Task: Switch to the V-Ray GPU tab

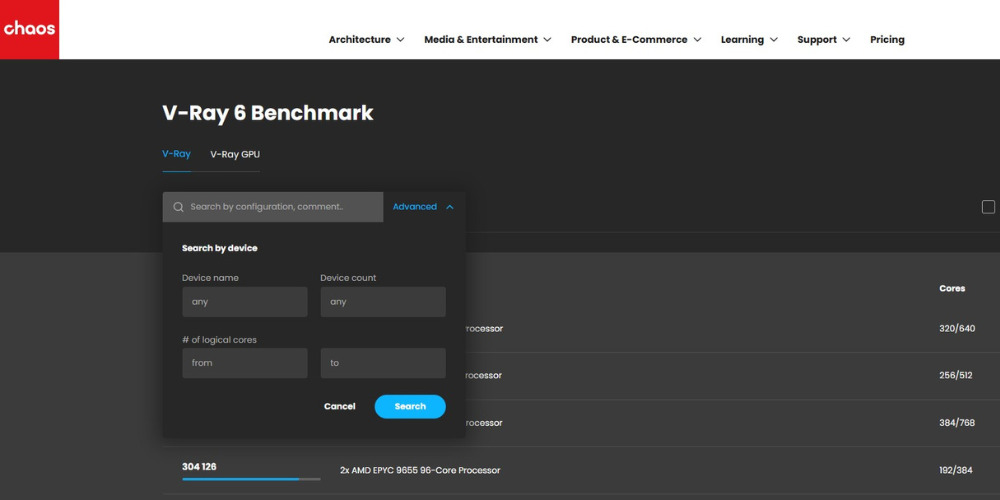Action: coord(235,154)
